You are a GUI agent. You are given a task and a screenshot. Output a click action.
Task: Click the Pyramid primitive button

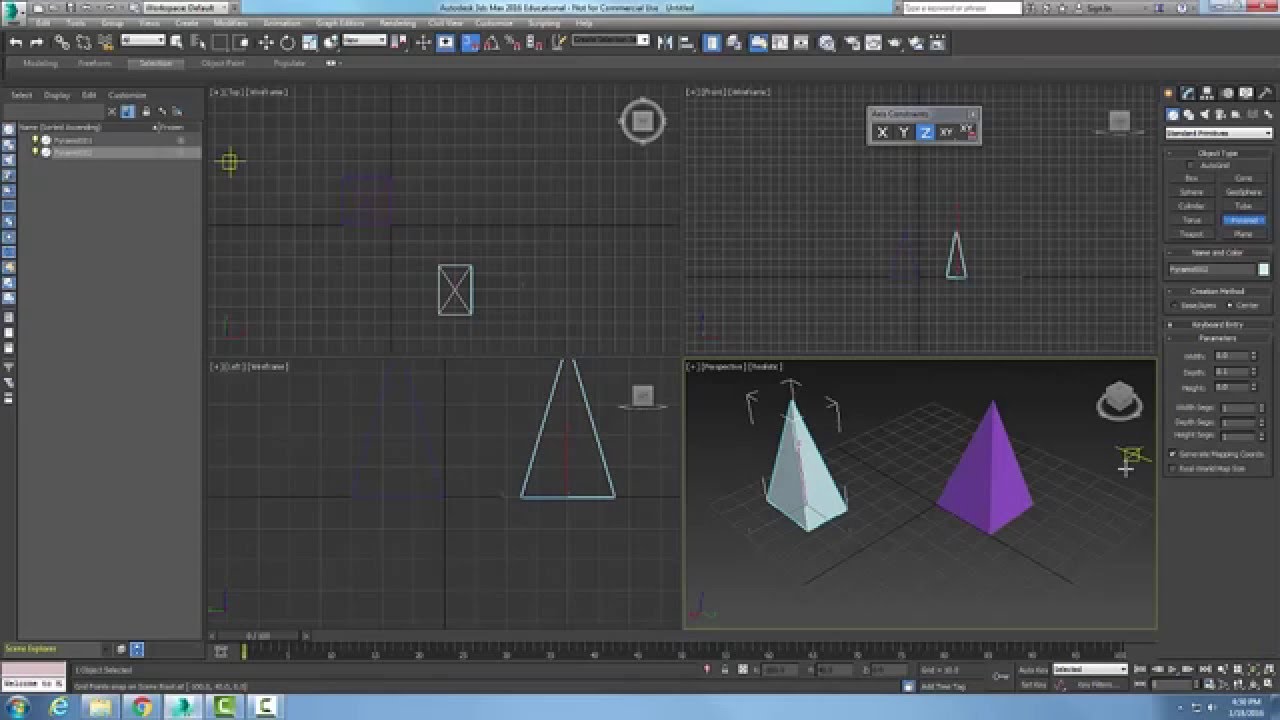tap(1244, 220)
